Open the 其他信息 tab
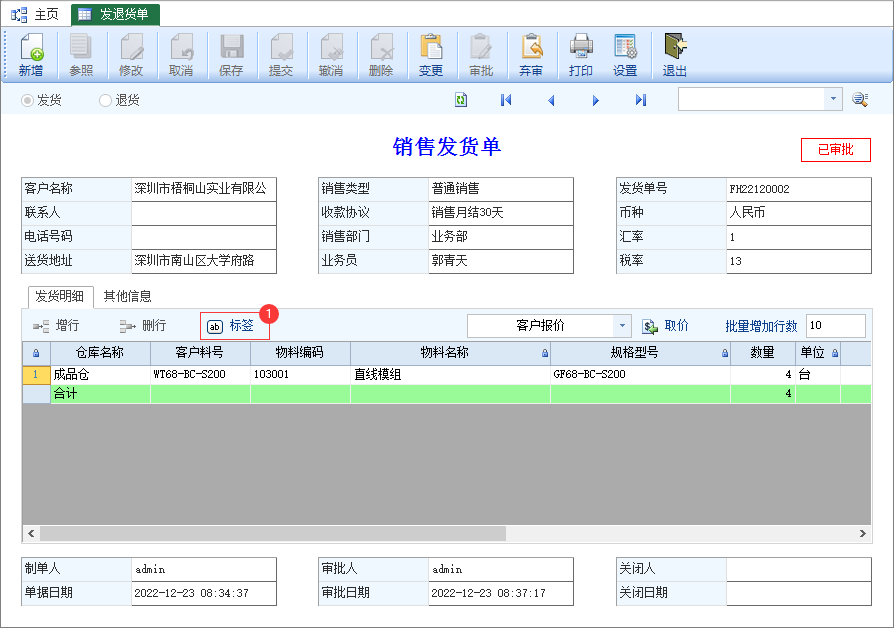 click(x=127, y=296)
